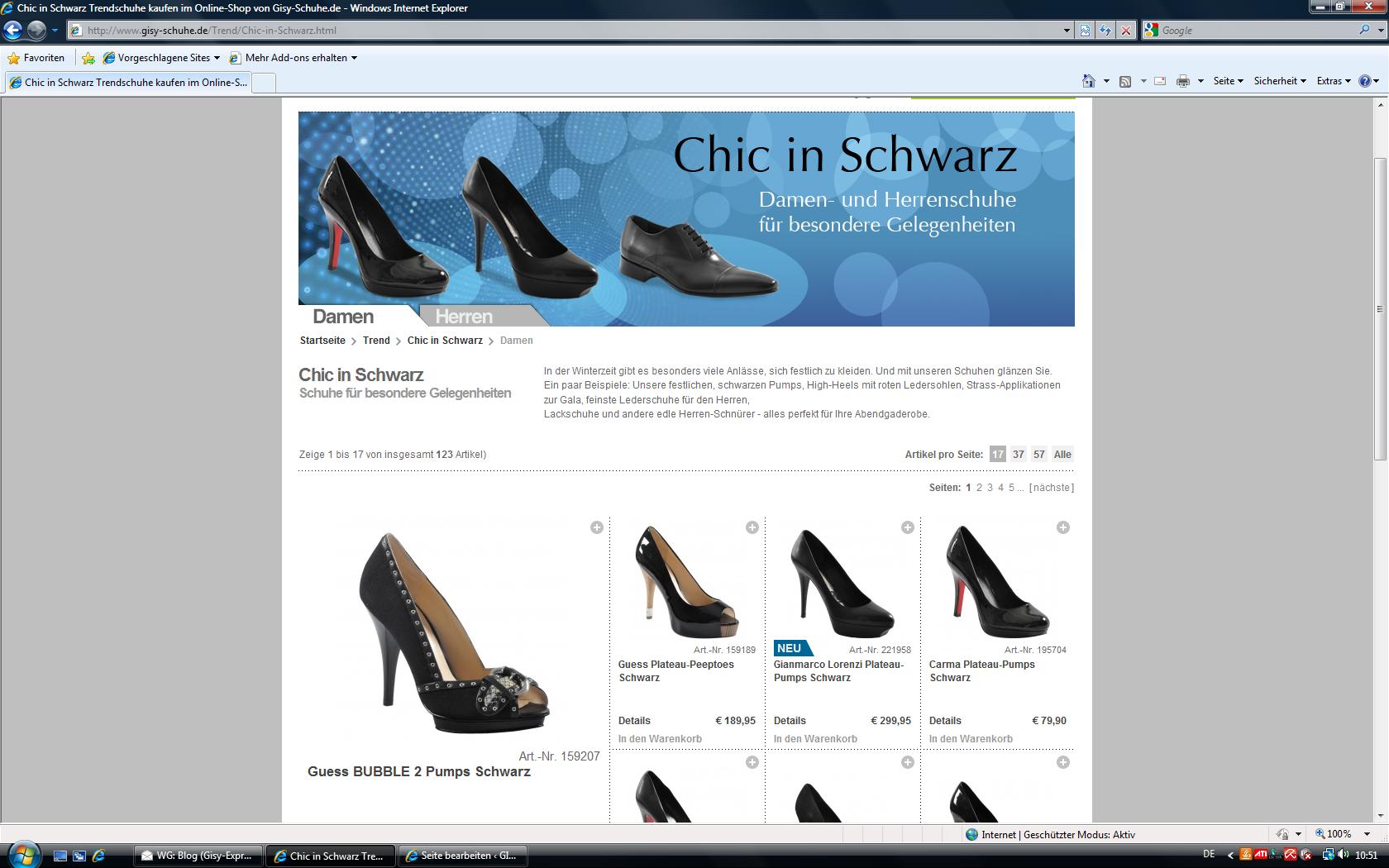Click the Internet Explorer quick launch icon
The image size is (1389, 868).
(x=99, y=856)
